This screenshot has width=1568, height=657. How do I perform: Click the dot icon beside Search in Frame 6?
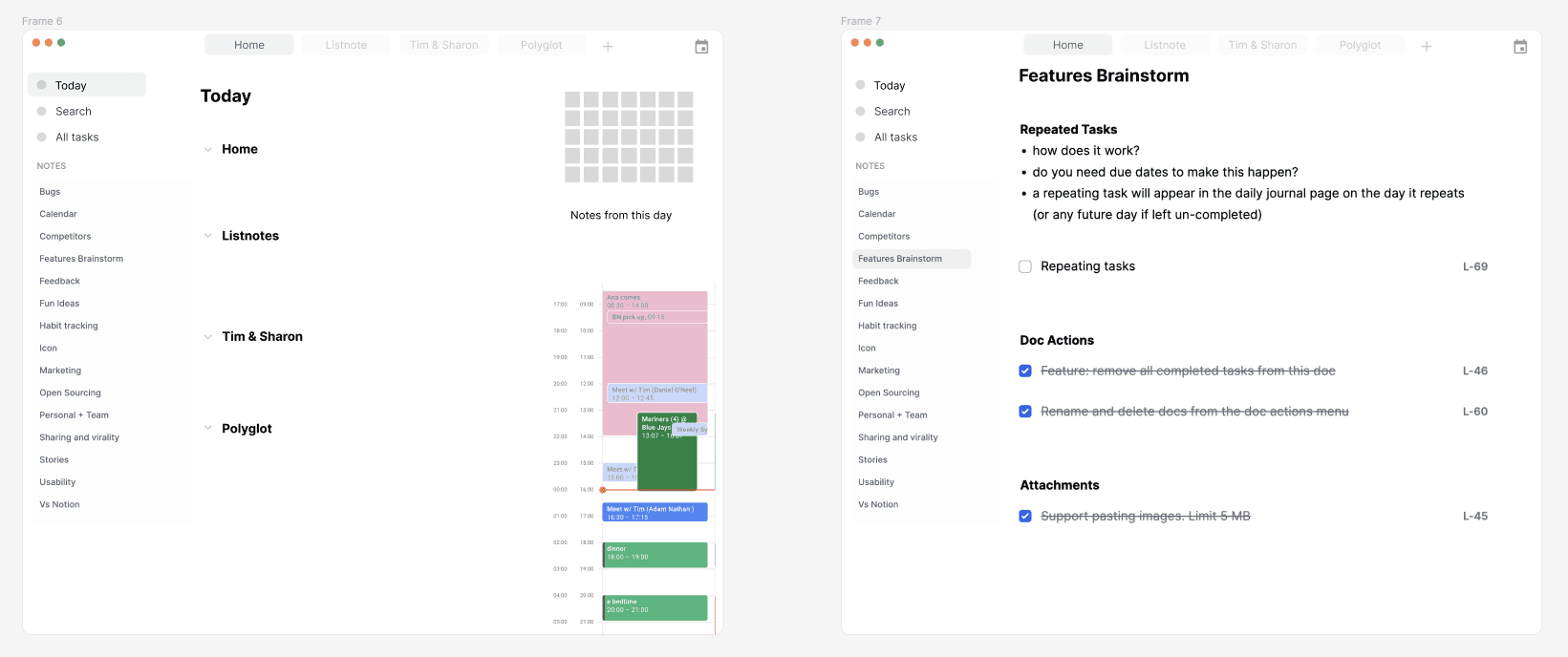tap(41, 111)
